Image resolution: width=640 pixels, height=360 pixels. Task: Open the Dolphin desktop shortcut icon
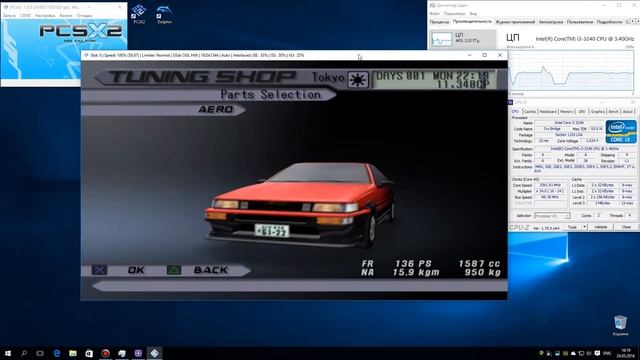point(164,14)
